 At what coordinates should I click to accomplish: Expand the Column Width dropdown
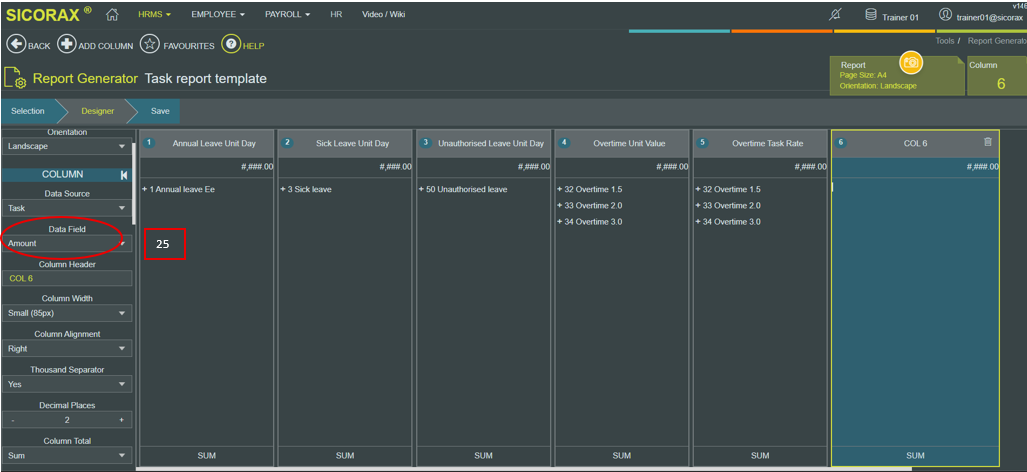coord(67,313)
